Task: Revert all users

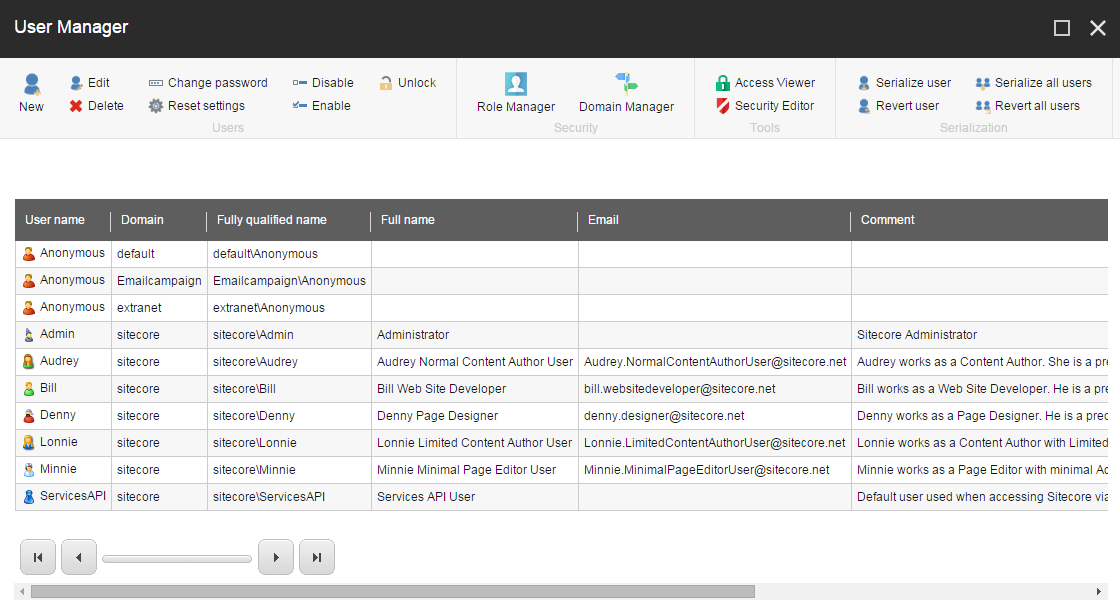Action: tap(1032, 105)
